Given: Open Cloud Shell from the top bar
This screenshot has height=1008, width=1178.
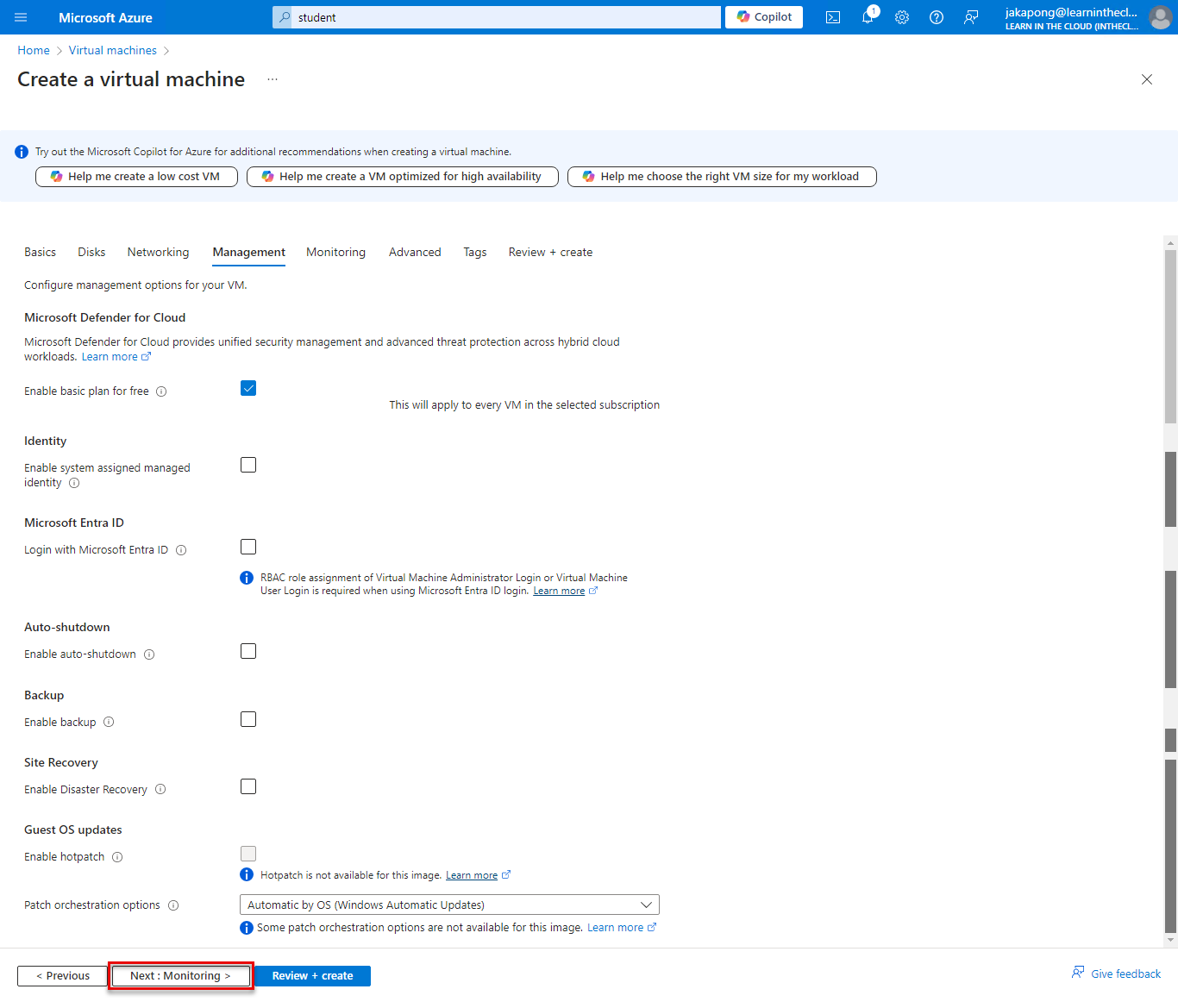Looking at the screenshot, I should 833,17.
